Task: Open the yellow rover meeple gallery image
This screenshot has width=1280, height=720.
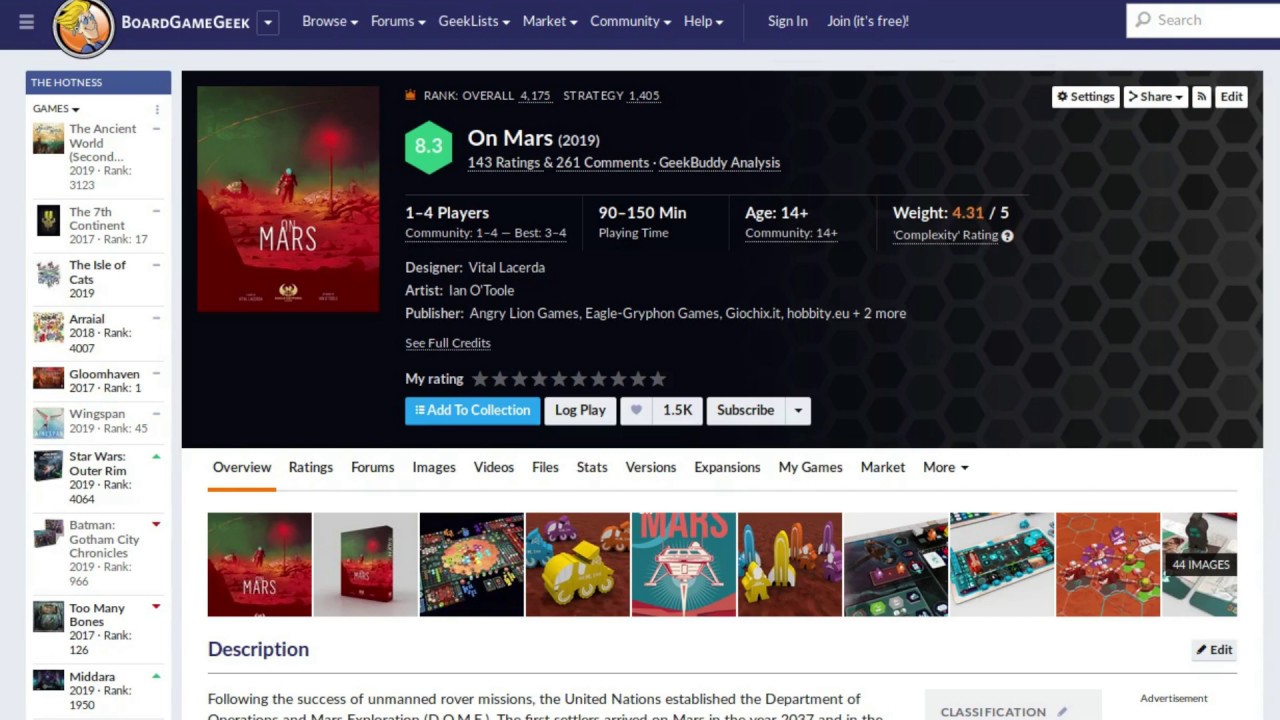Action: (x=578, y=564)
